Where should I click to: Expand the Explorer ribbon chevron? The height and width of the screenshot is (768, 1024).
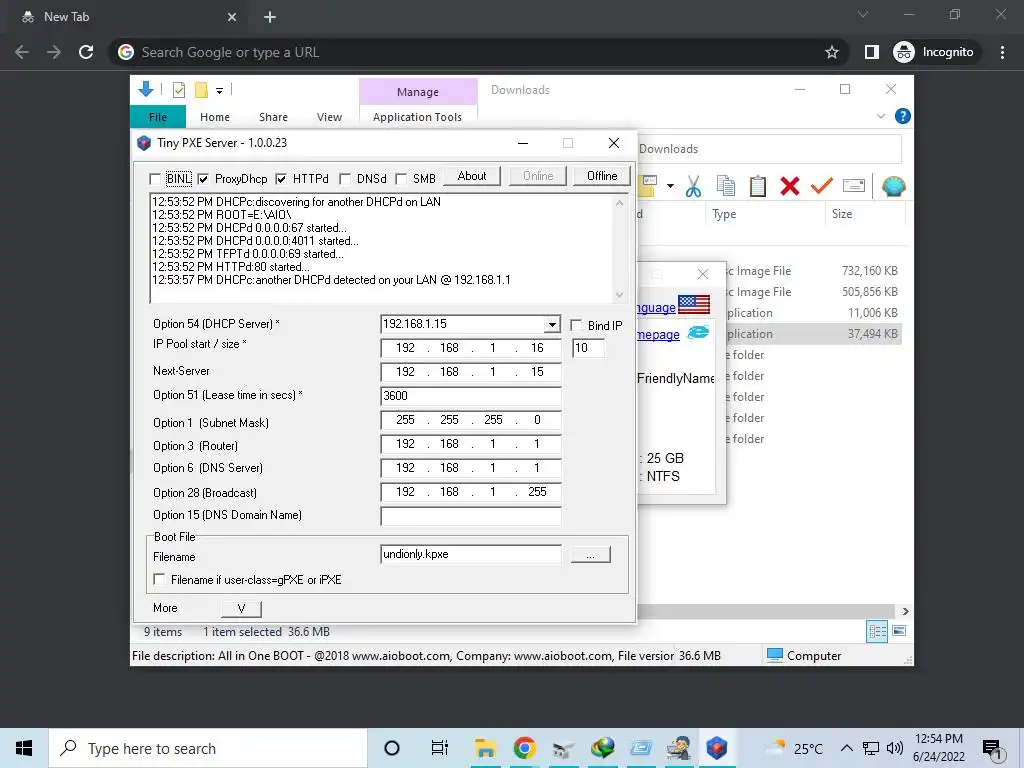[880, 116]
